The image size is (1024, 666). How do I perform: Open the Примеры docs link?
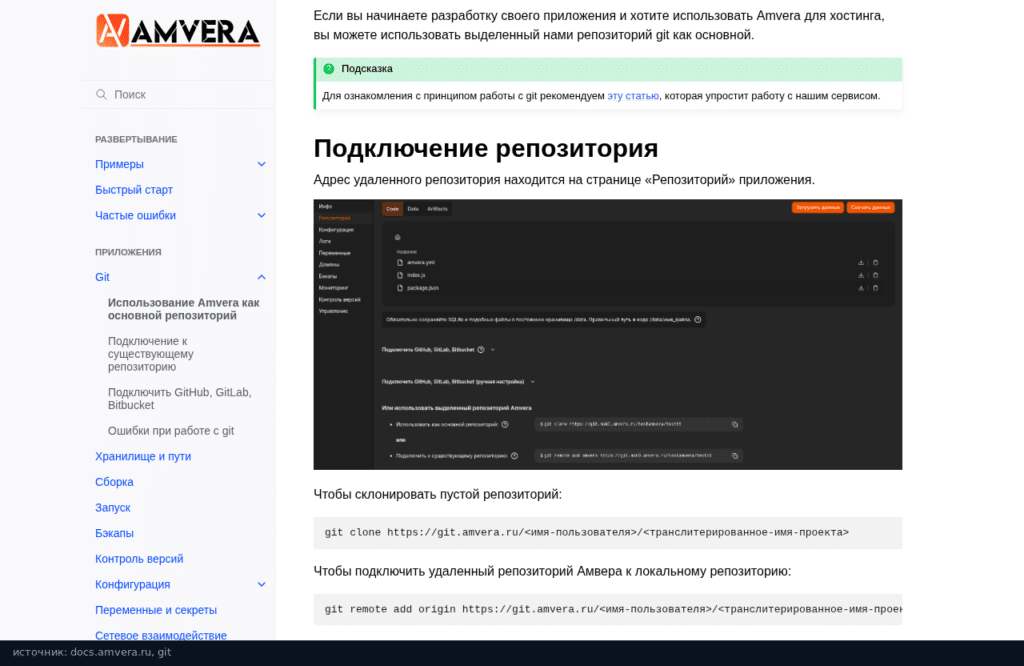[120, 165]
